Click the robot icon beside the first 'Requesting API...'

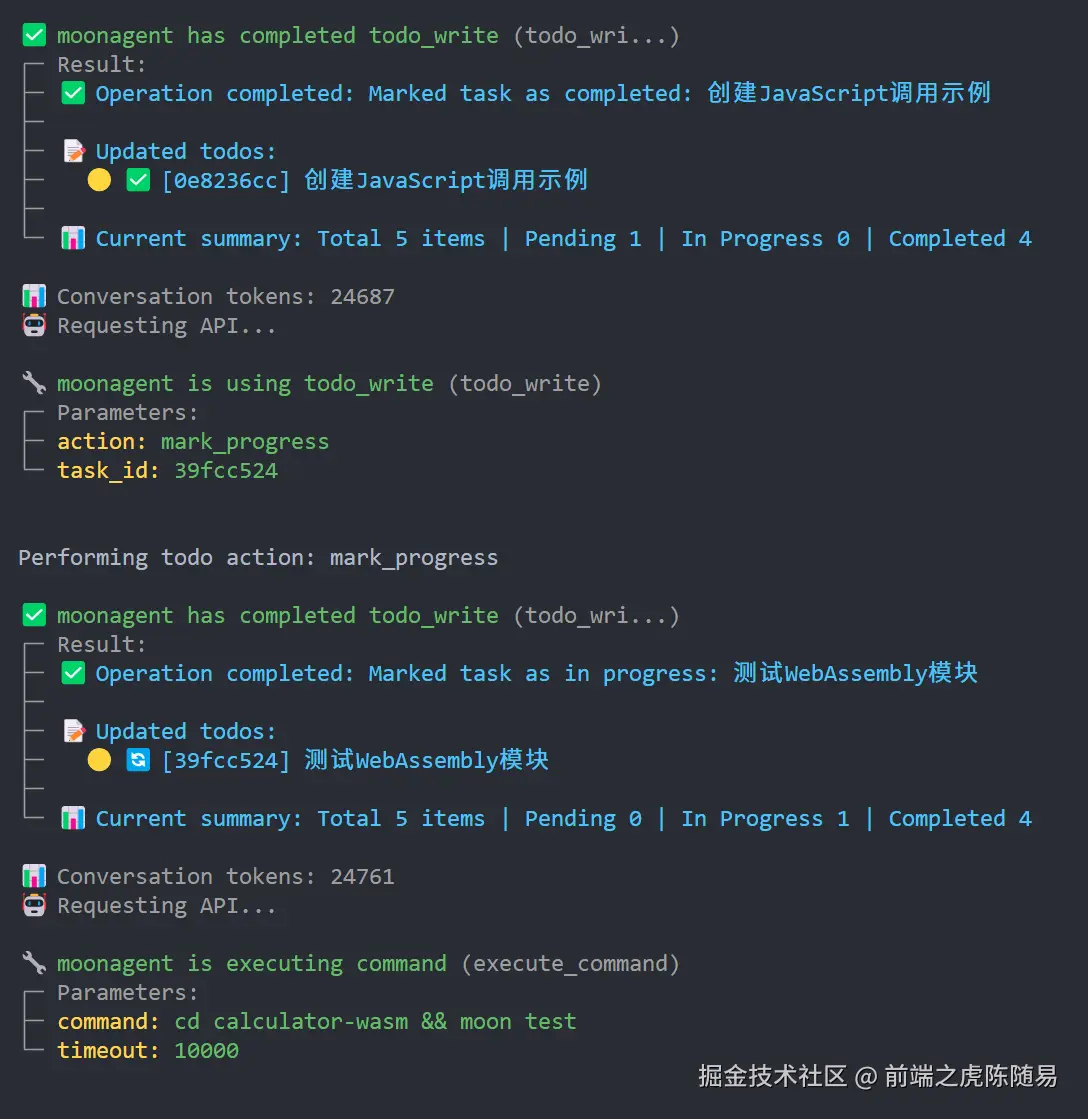click(x=34, y=325)
